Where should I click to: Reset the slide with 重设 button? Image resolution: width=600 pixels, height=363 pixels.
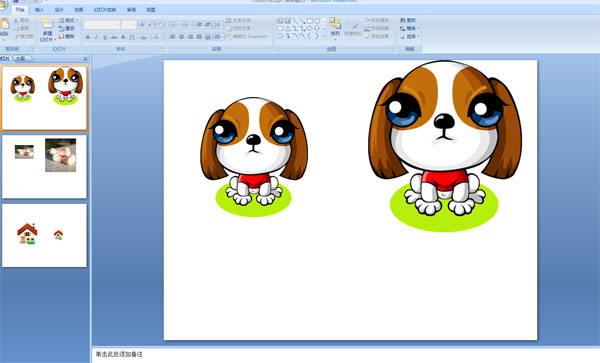[x=67, y=28]
